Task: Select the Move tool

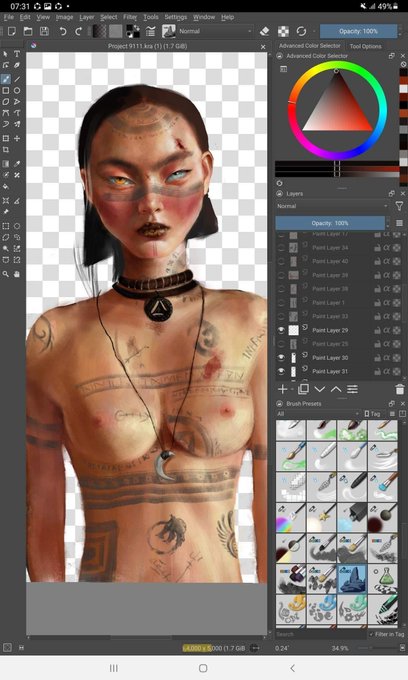Action: tap(17, 138)
